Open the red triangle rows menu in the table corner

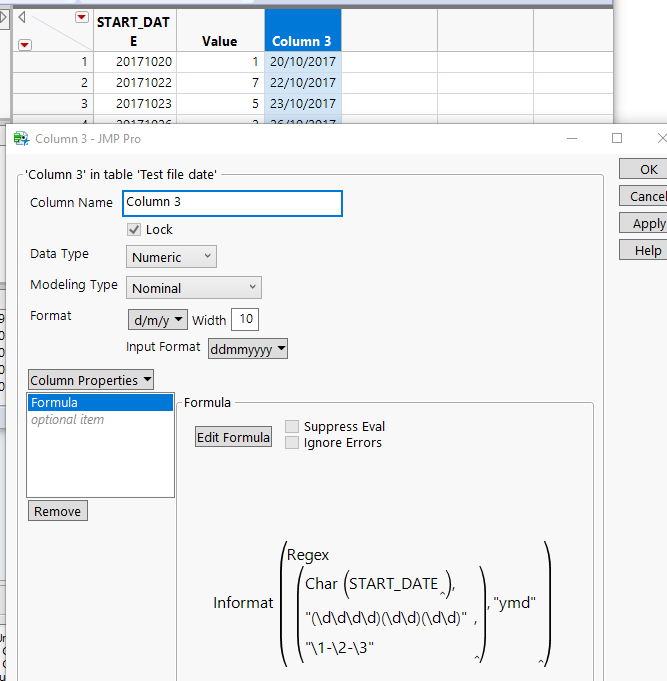(x=25, y=45)
